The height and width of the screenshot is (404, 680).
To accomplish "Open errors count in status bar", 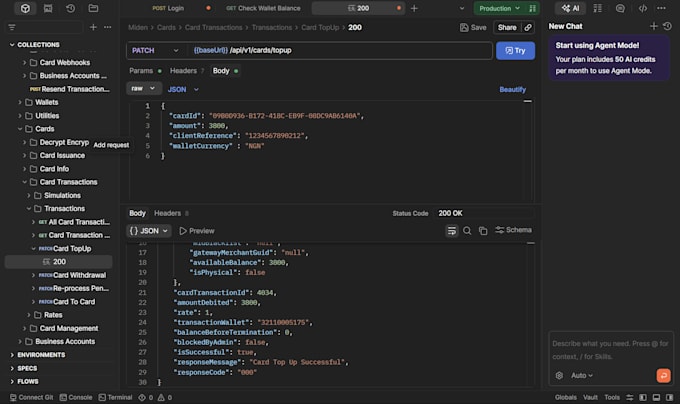I will click(146, 397).
